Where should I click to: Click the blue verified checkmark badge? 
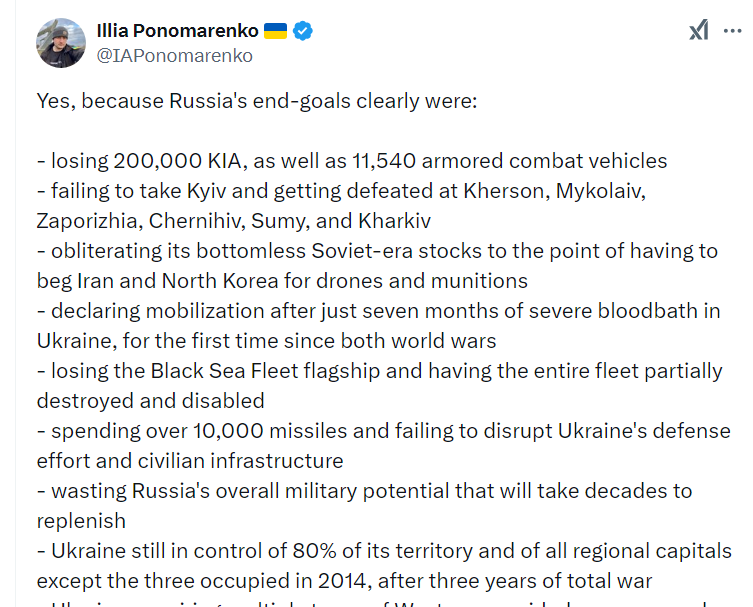pyautogui.click(x=303, y=31)
